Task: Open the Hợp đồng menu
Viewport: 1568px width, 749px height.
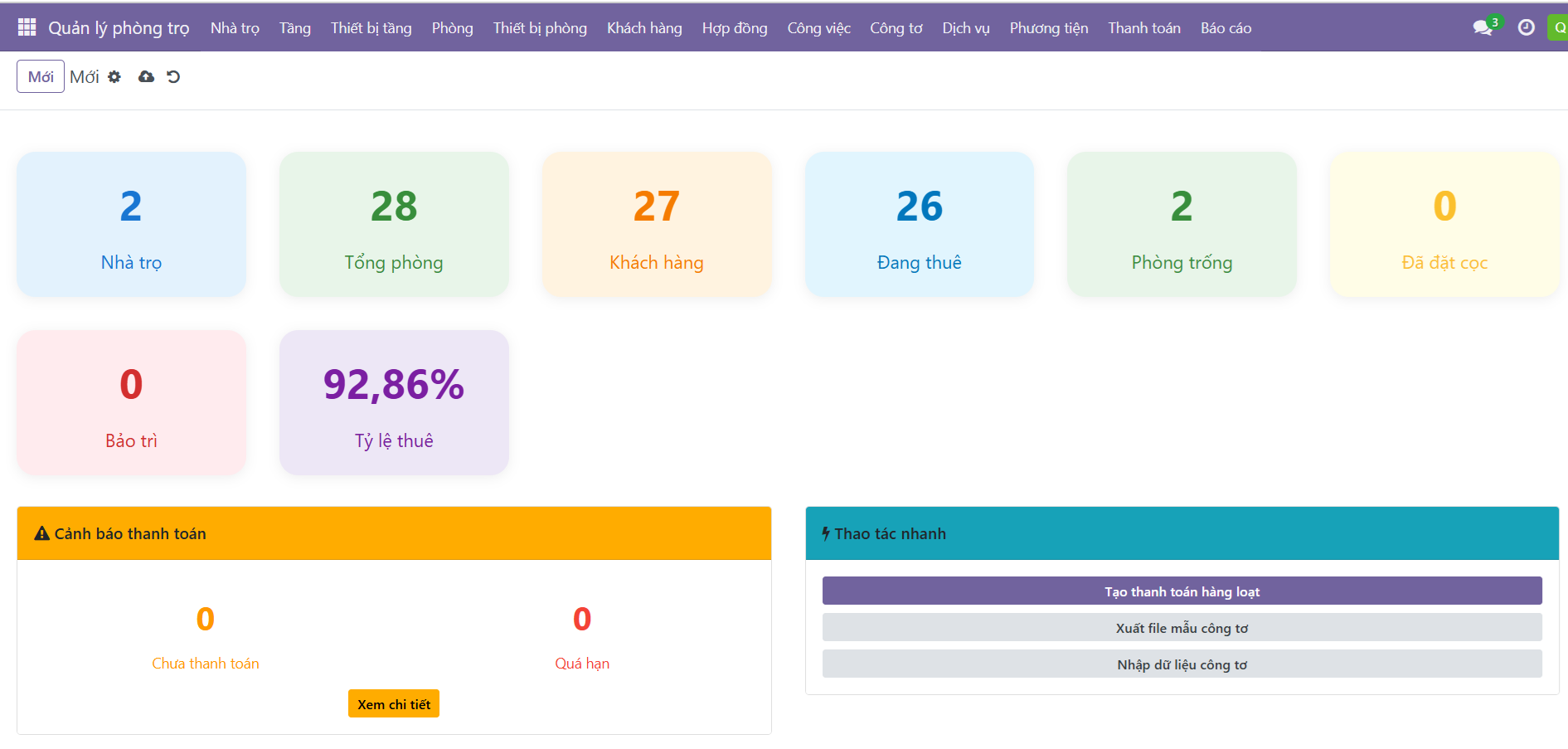Action: tap(735, 27)
